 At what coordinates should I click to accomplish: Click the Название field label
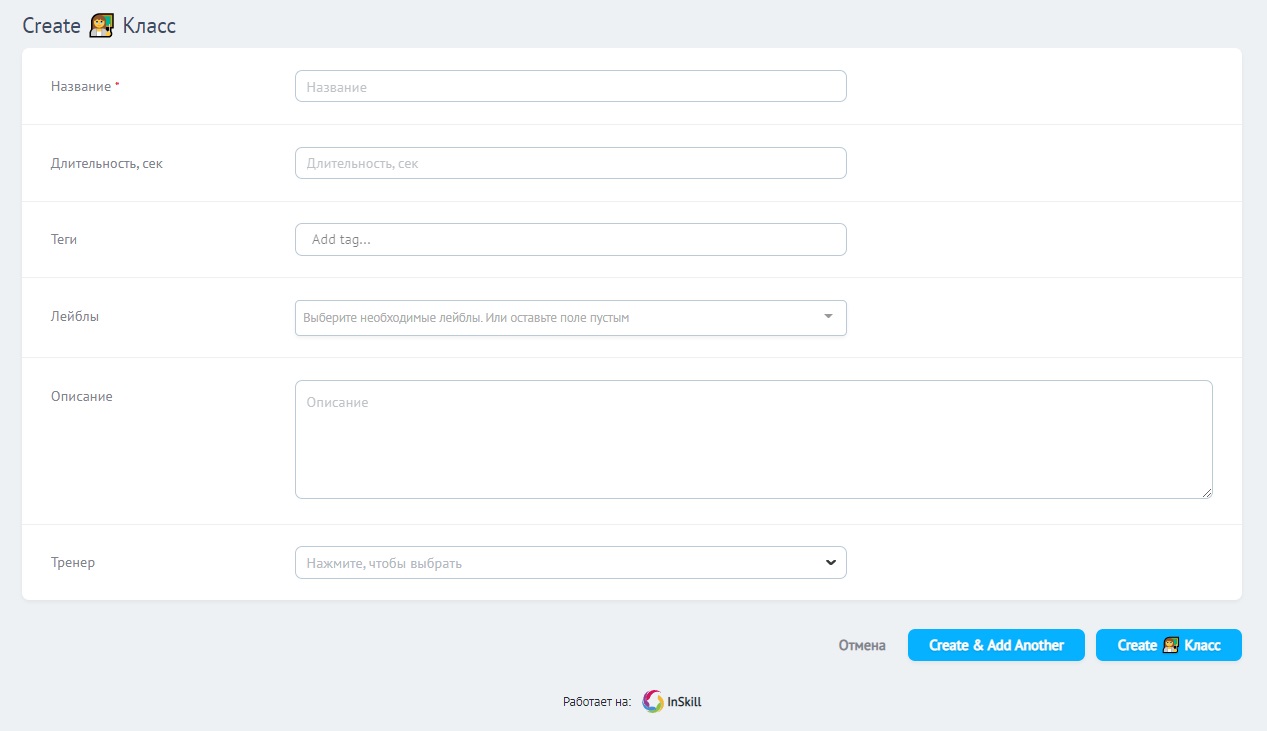[x=81, y=87]
